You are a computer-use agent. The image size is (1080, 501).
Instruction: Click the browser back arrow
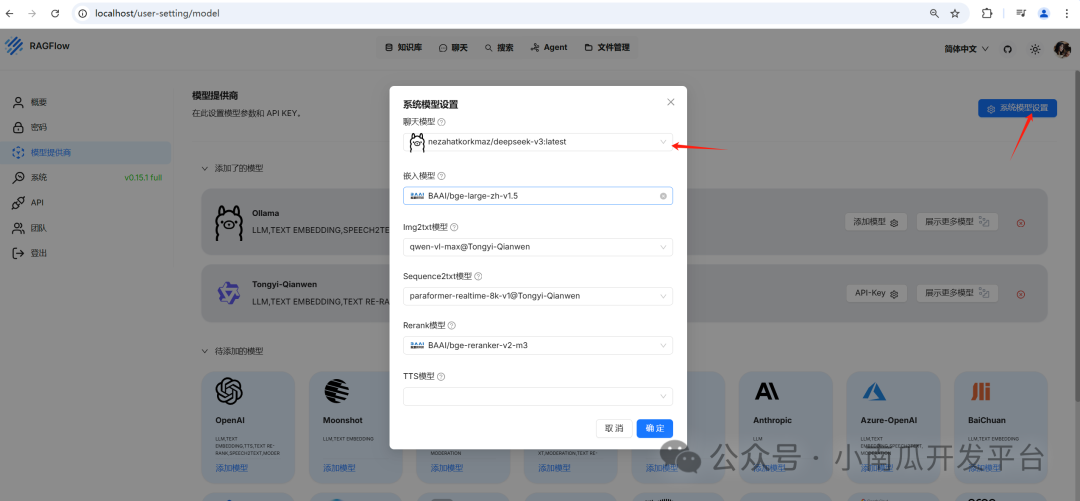[x=10, y=13]
